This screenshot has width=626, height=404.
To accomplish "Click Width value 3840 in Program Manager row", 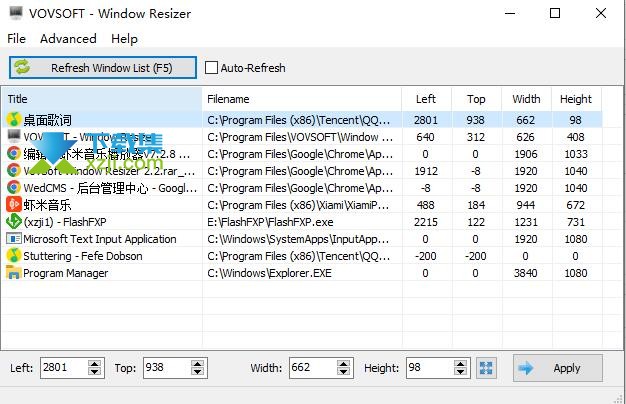I will (525, 273).
